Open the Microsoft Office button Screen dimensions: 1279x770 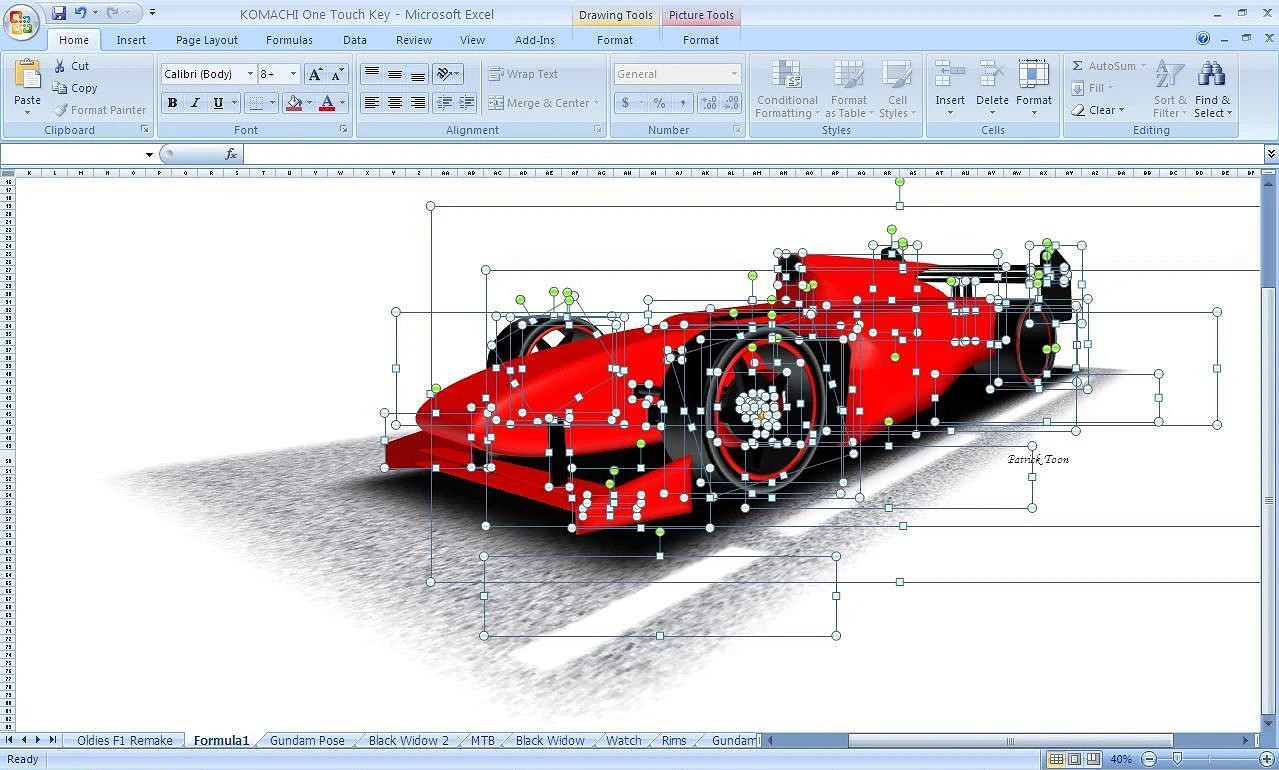tap(20, 20)
